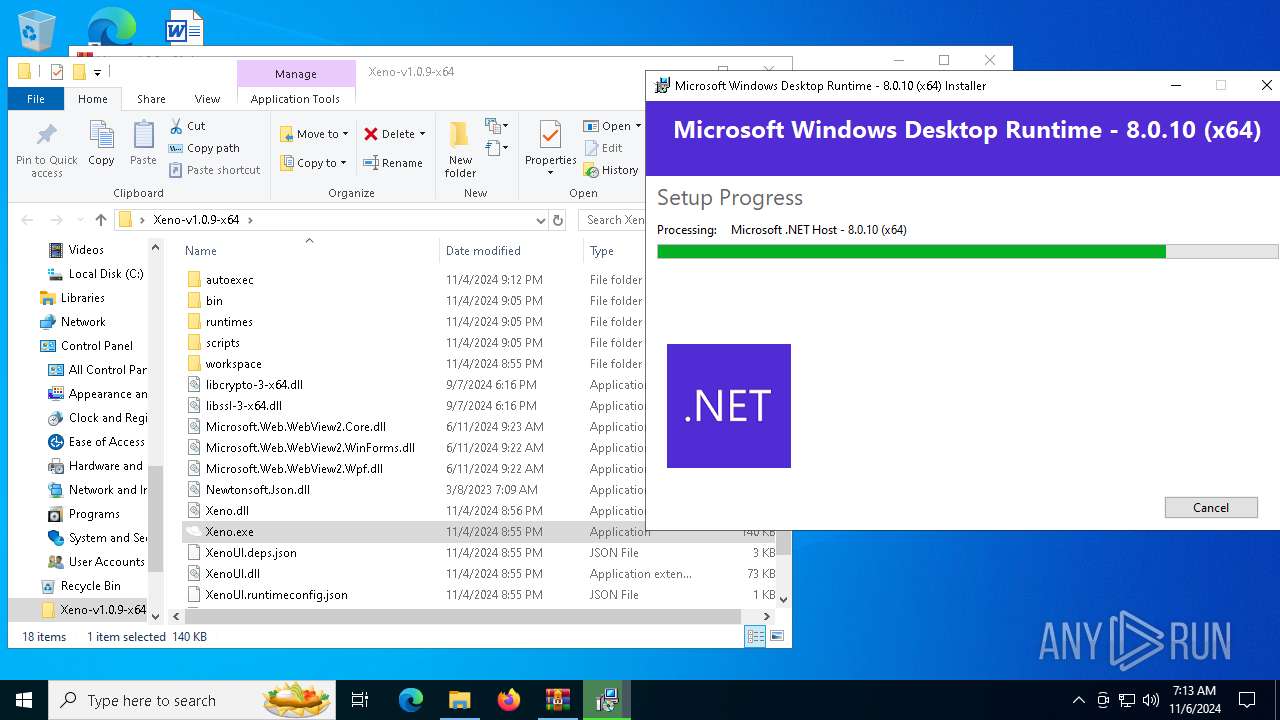Viewport: 1280px width, 720px height.
Task: Switch to the View ribbon tab
Action: point(207,99)
